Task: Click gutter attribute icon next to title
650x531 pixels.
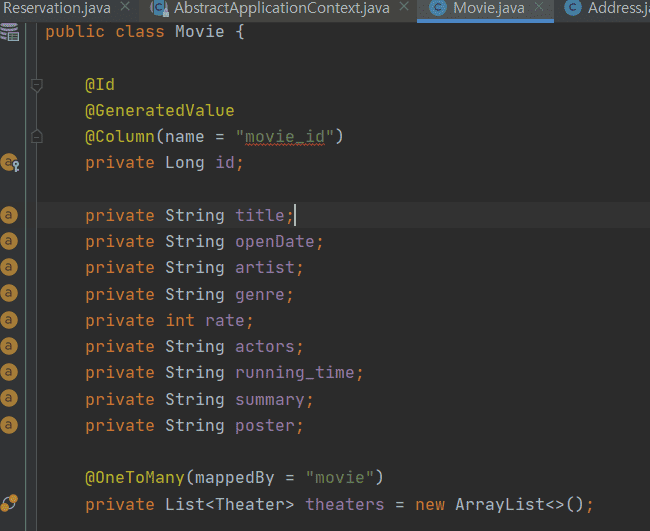Action: coord(9,215)
